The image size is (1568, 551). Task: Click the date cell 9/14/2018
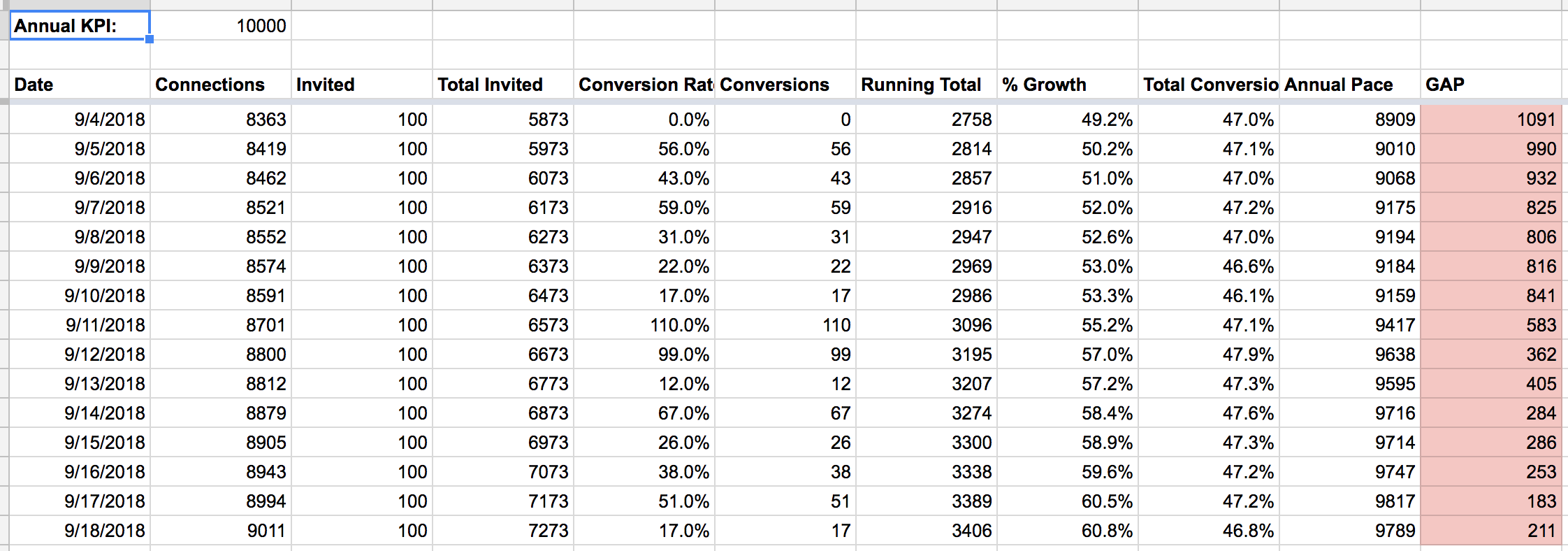80,413
